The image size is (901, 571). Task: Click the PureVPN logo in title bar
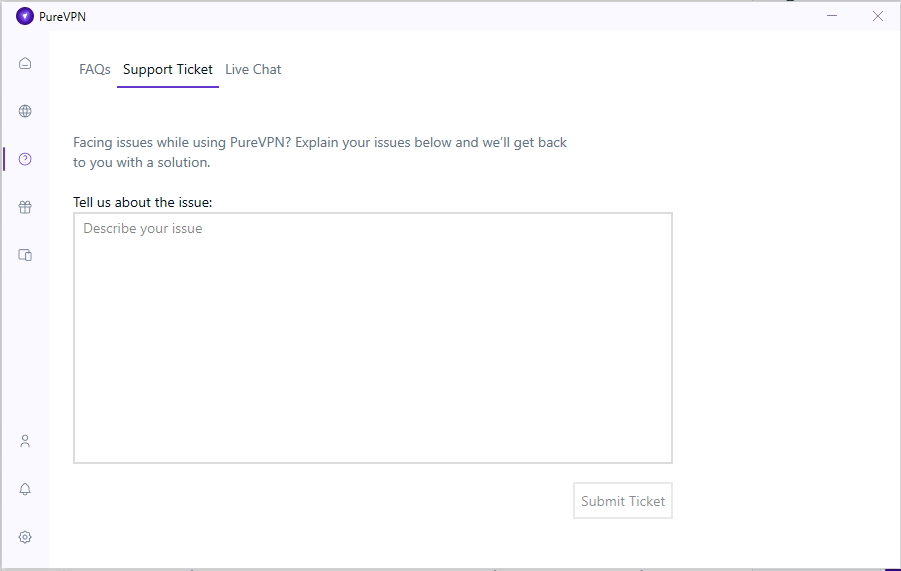pos(25,16)
